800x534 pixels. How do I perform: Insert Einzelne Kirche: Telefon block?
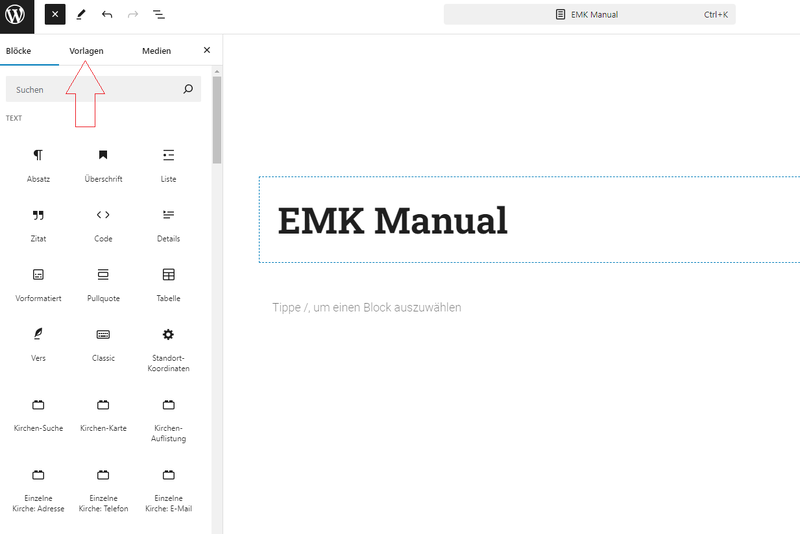[x=103, y=490]
